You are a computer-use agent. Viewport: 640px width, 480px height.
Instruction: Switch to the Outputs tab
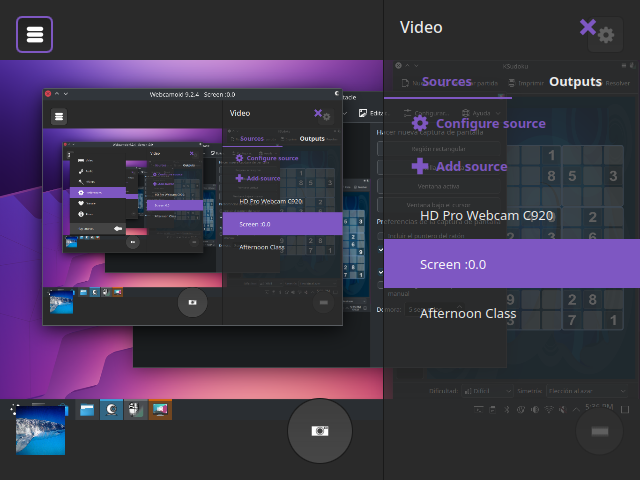(576, 82)
